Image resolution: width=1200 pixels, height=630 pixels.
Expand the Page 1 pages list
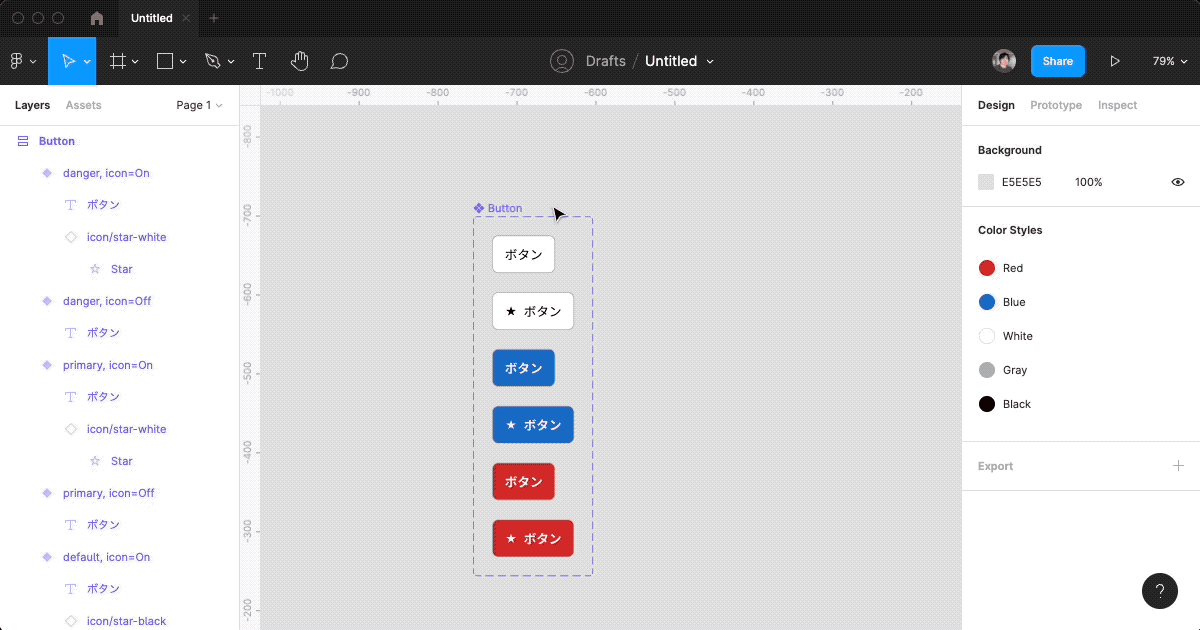point(199,105)
